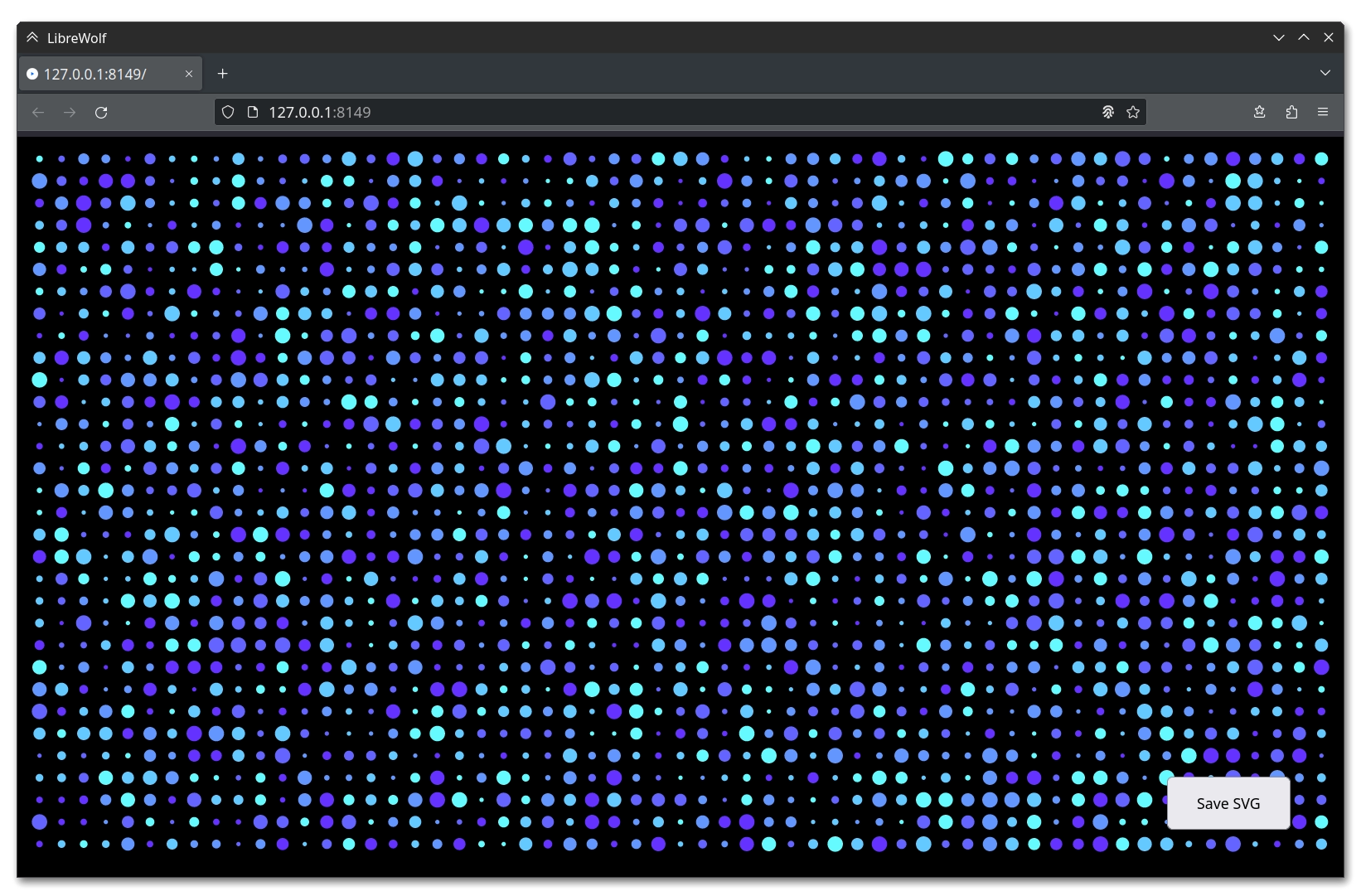Click the browser forward arrow
The height and width of the screenshot is (896, 1361).
70,113
